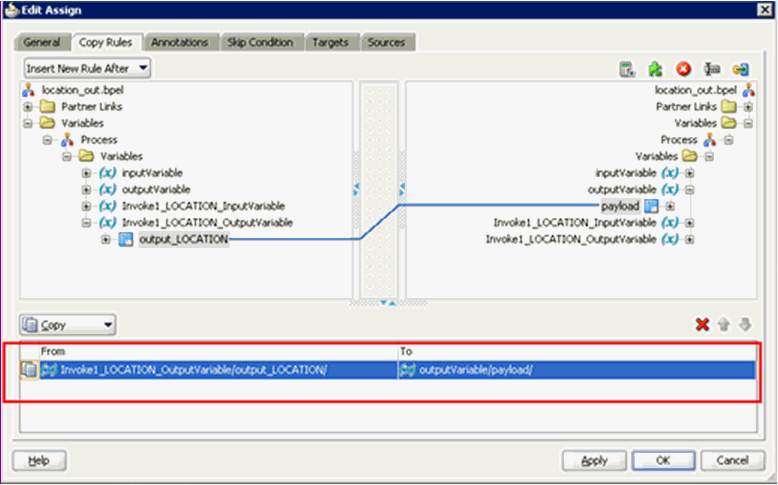Close the Edit Assign dialog
The image size is (778, 485).
click(765, 9)
